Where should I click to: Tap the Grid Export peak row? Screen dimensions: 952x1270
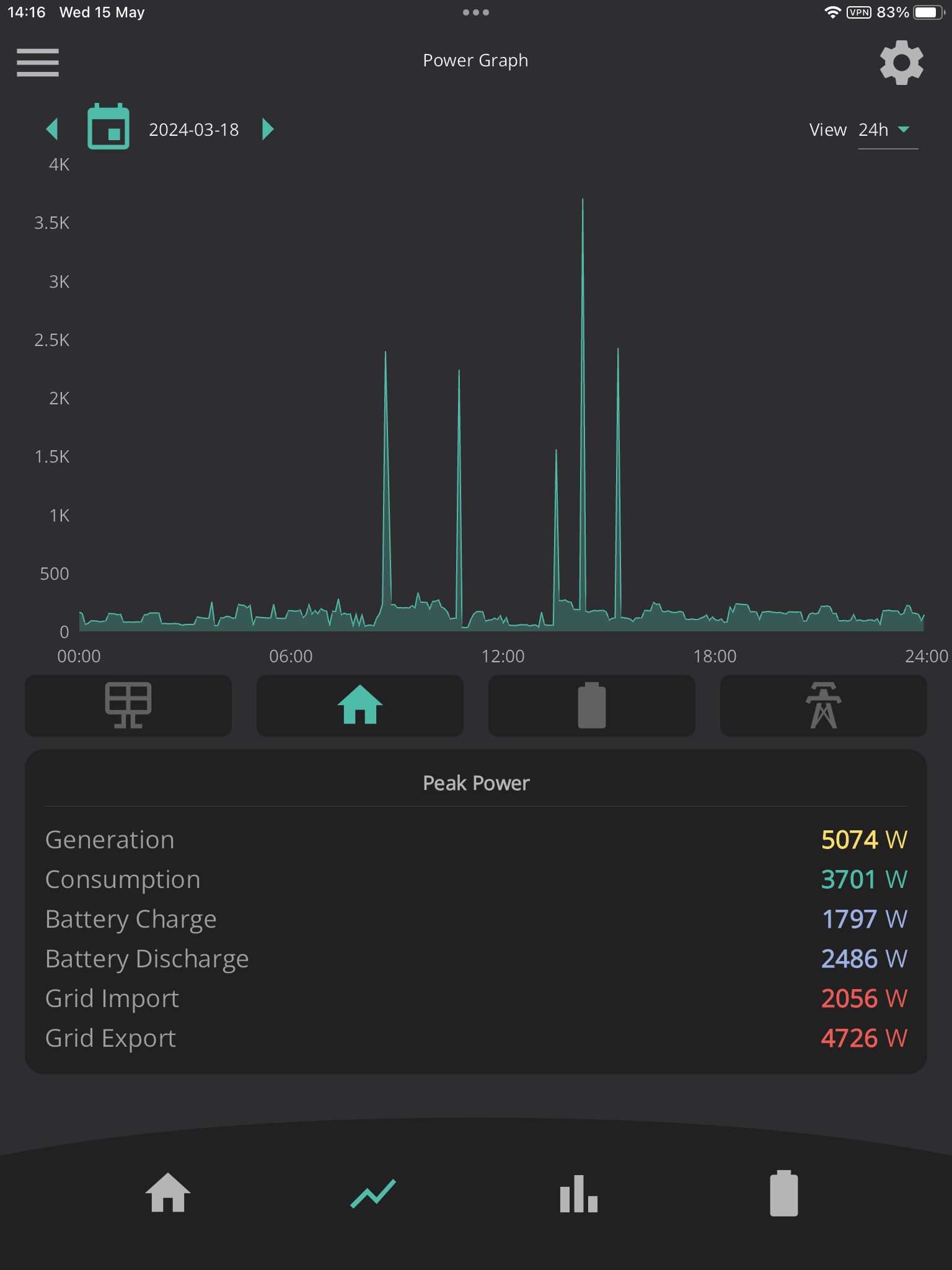[476, 1038]
